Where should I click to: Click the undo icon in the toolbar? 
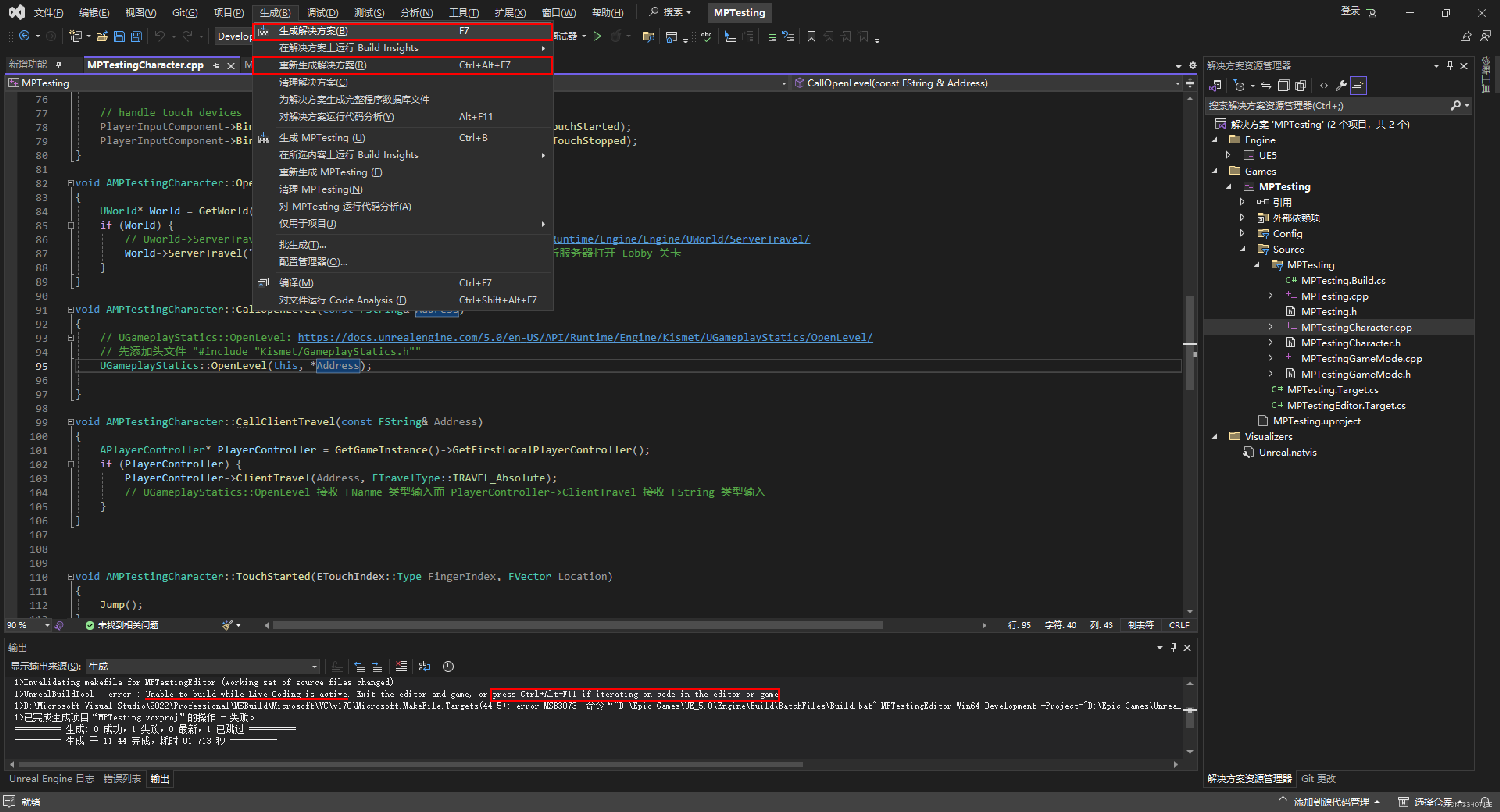(x=159, y=36)
